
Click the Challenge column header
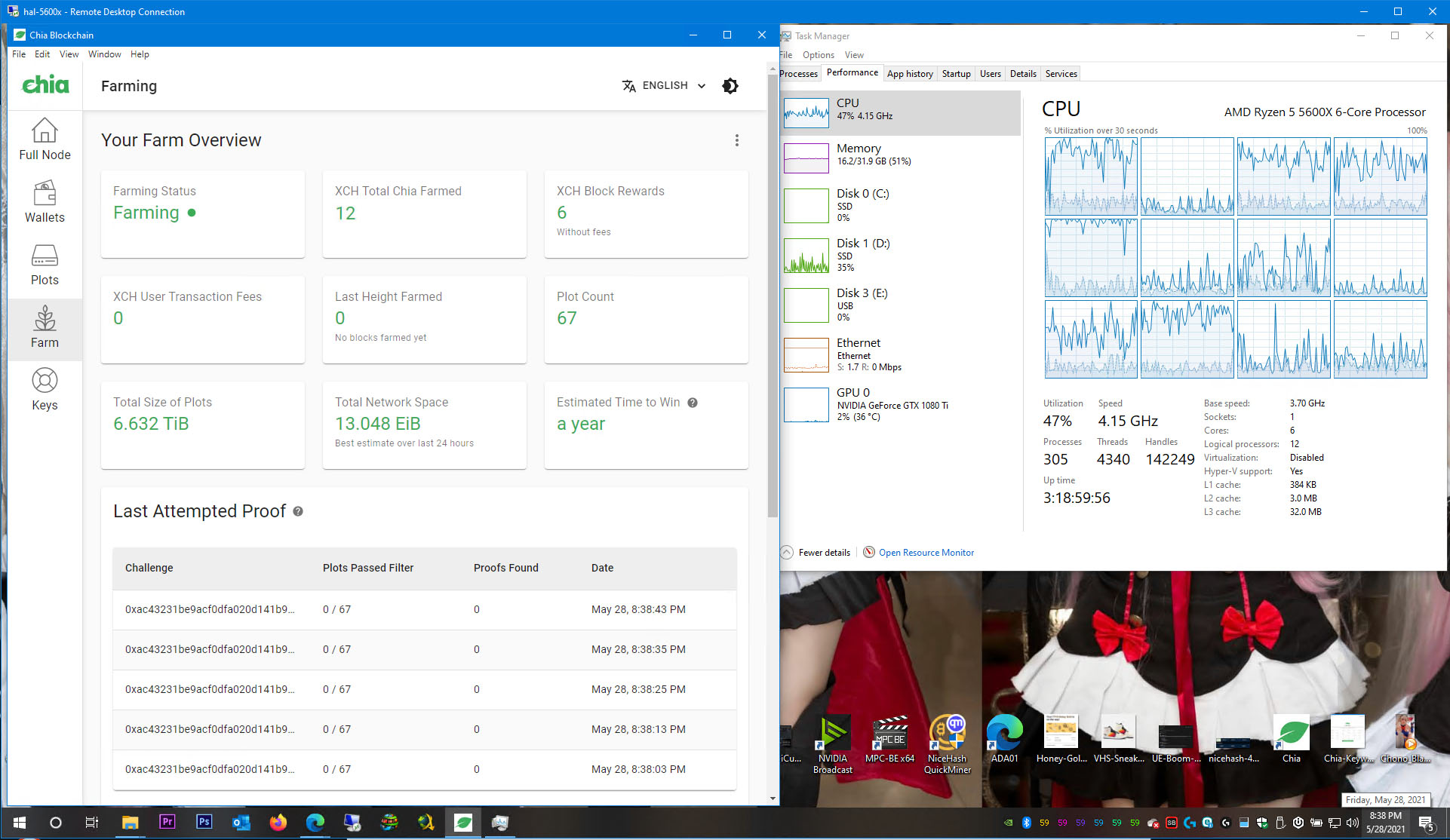[149, 568]
